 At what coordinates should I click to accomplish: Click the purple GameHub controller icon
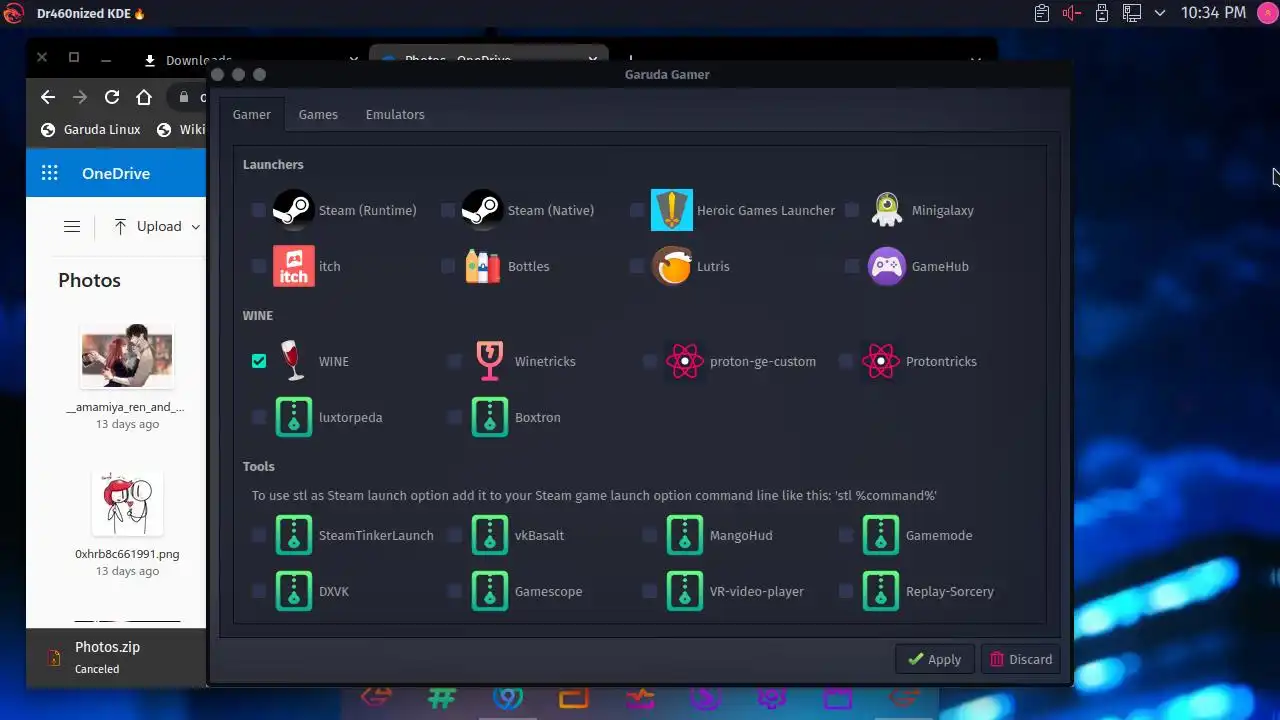click(887, 266)
